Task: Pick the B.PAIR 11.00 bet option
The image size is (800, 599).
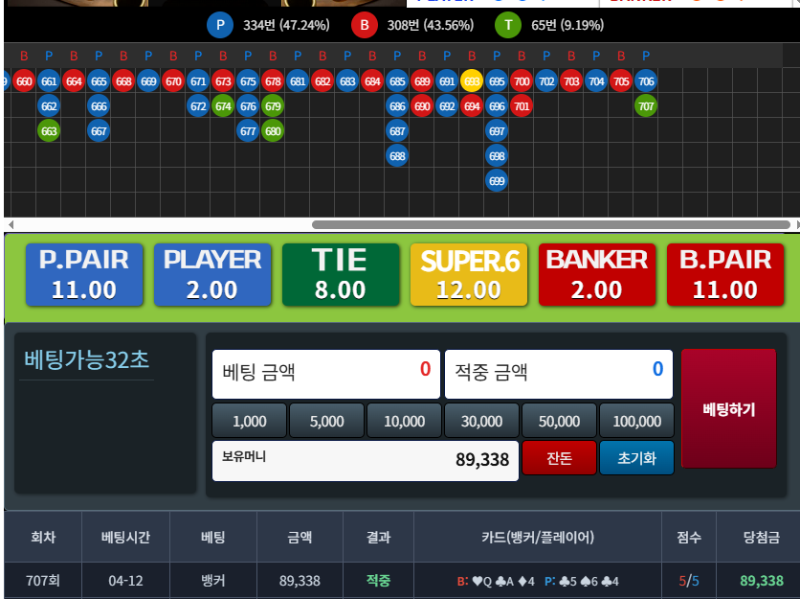Action: 725,274
